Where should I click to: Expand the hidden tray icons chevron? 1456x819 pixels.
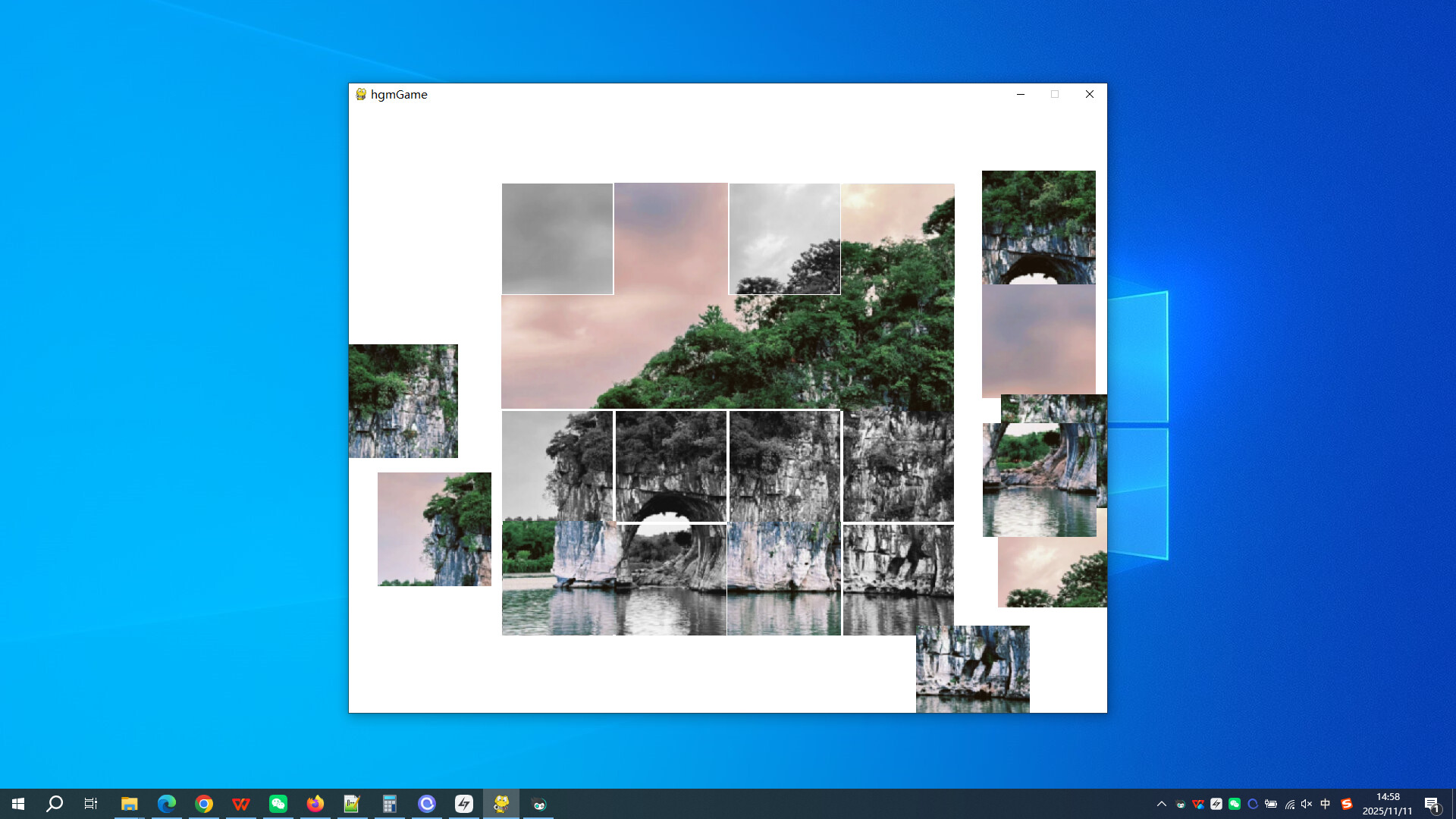click(x=1163, y=804)
